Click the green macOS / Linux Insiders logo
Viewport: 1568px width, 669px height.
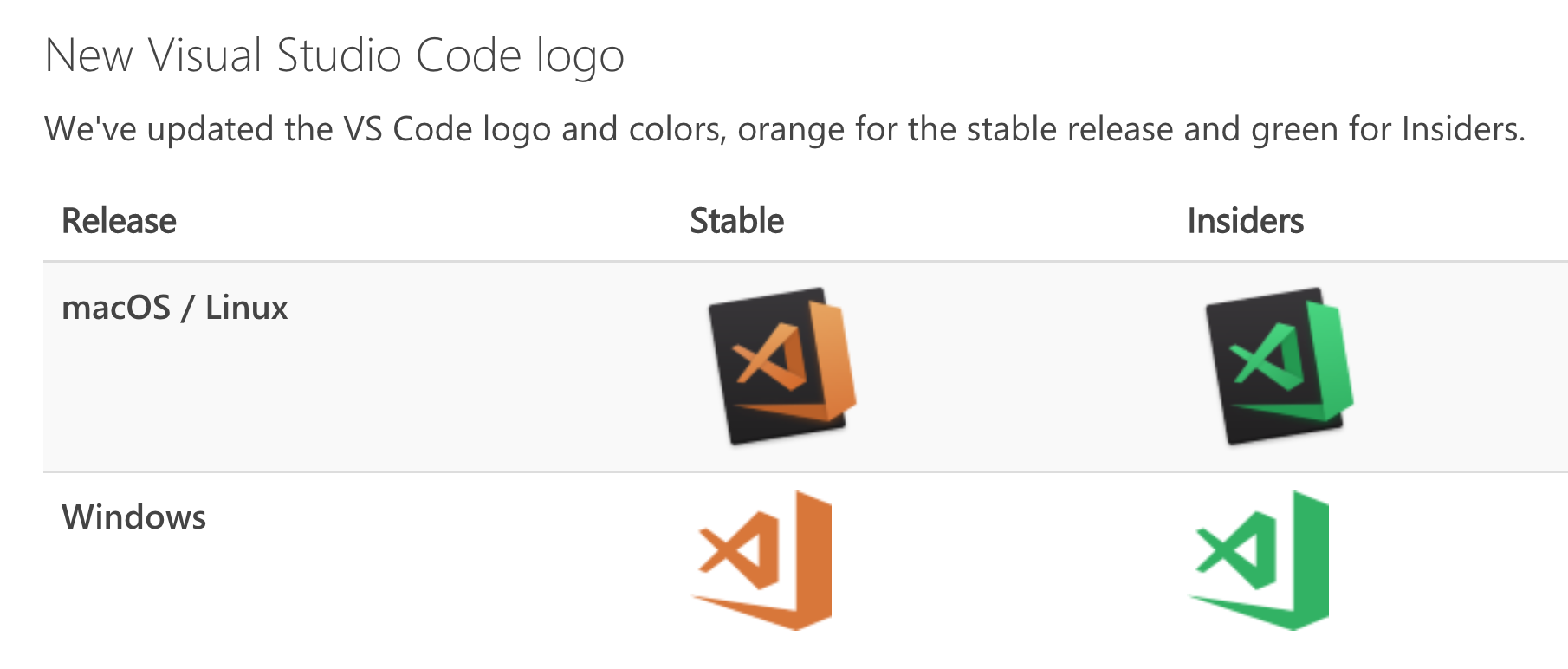(x=1280, y=367)
